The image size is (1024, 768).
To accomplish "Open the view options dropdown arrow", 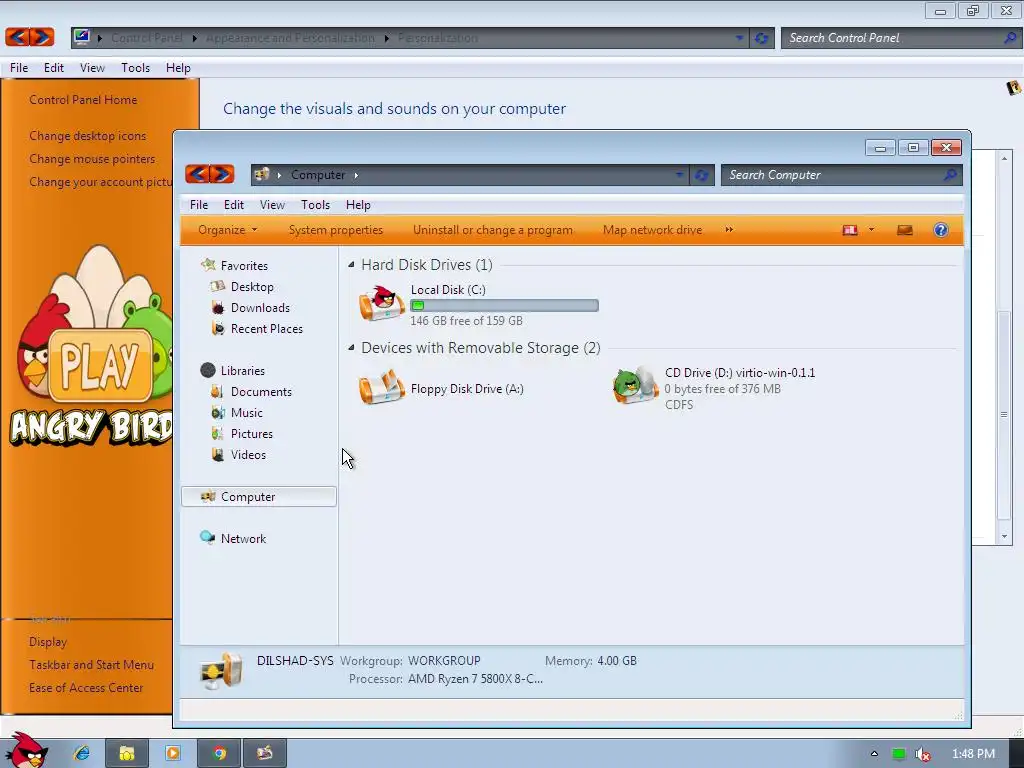I will point(871,230).
